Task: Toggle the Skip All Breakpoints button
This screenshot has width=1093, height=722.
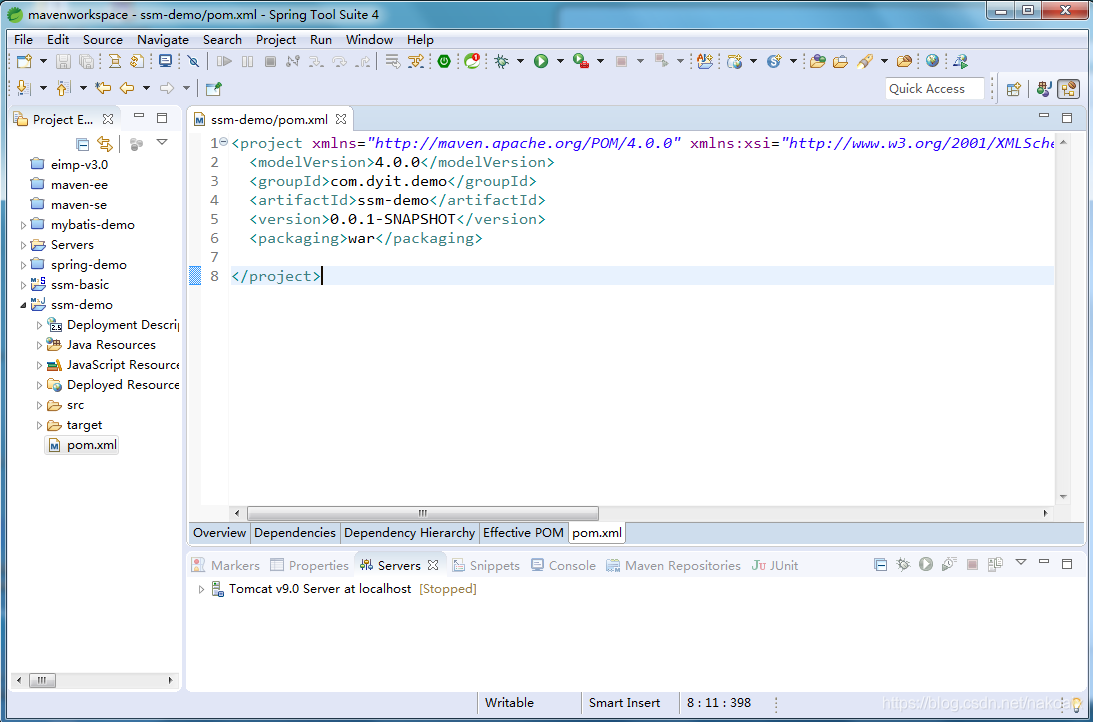Action: (194, 62)
